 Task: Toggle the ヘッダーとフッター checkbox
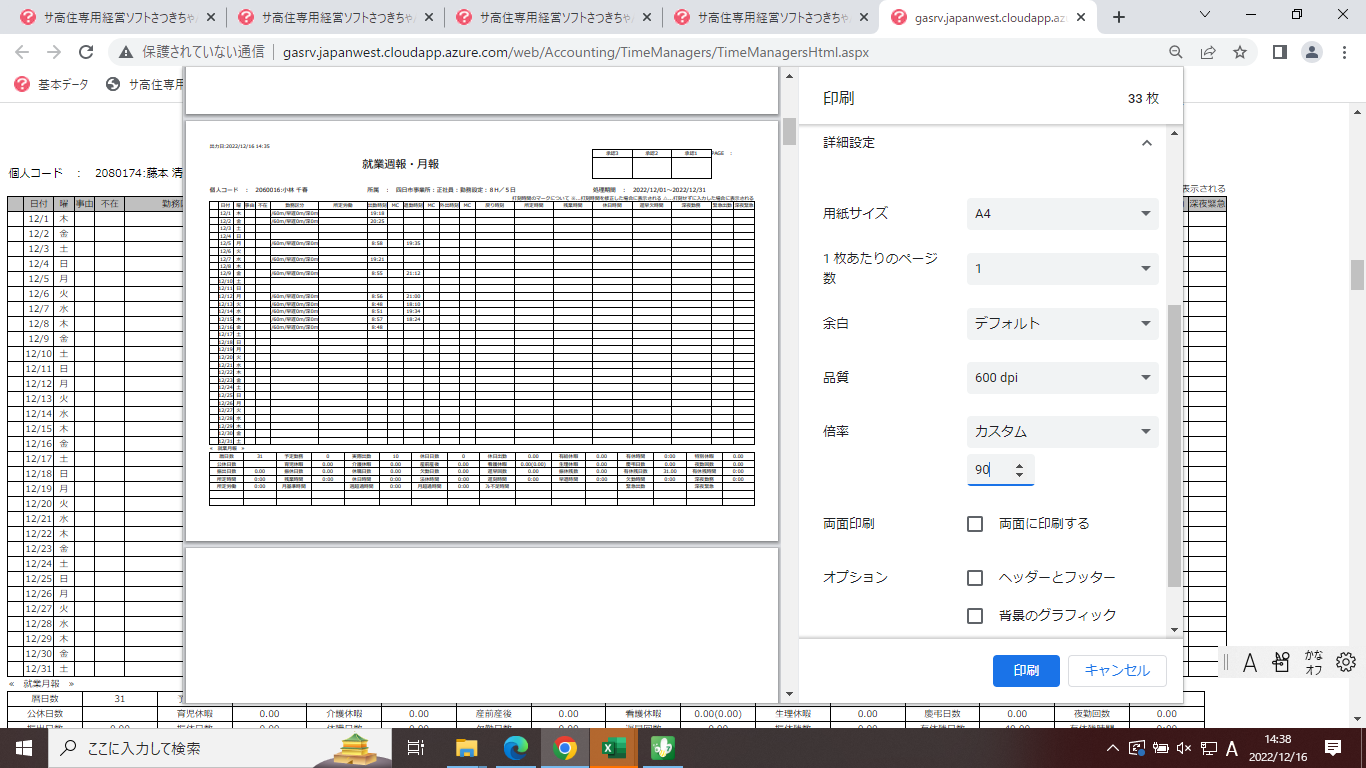(x=975, y=578)
